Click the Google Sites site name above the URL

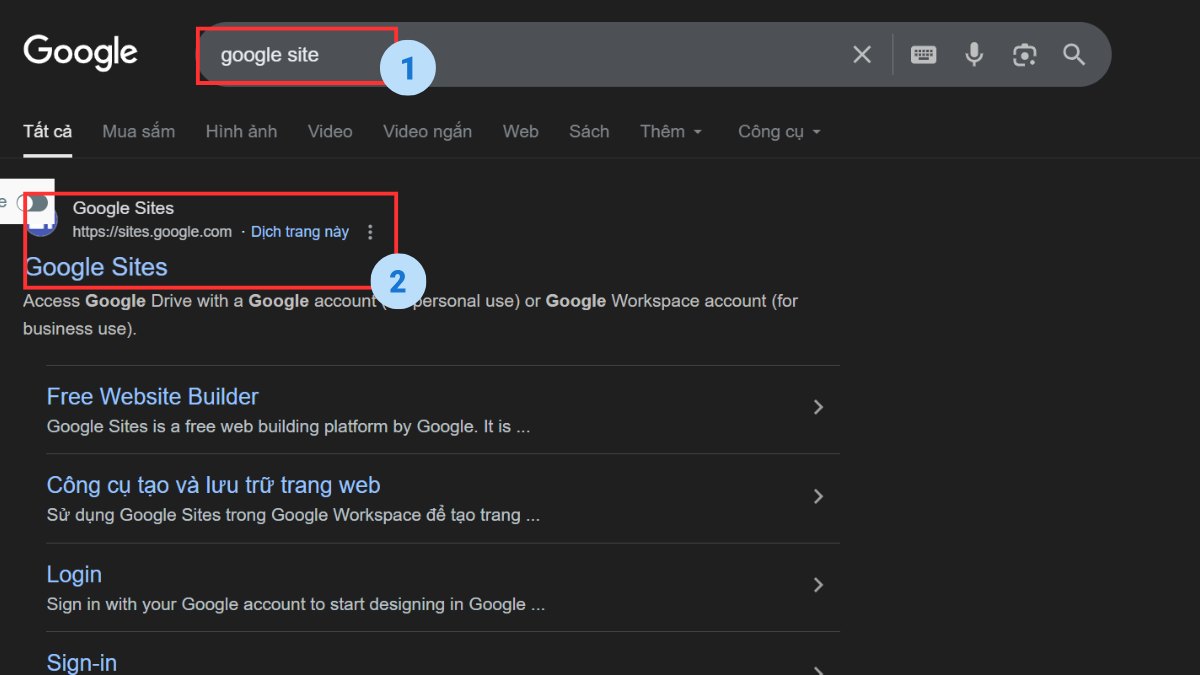[123, 208]
